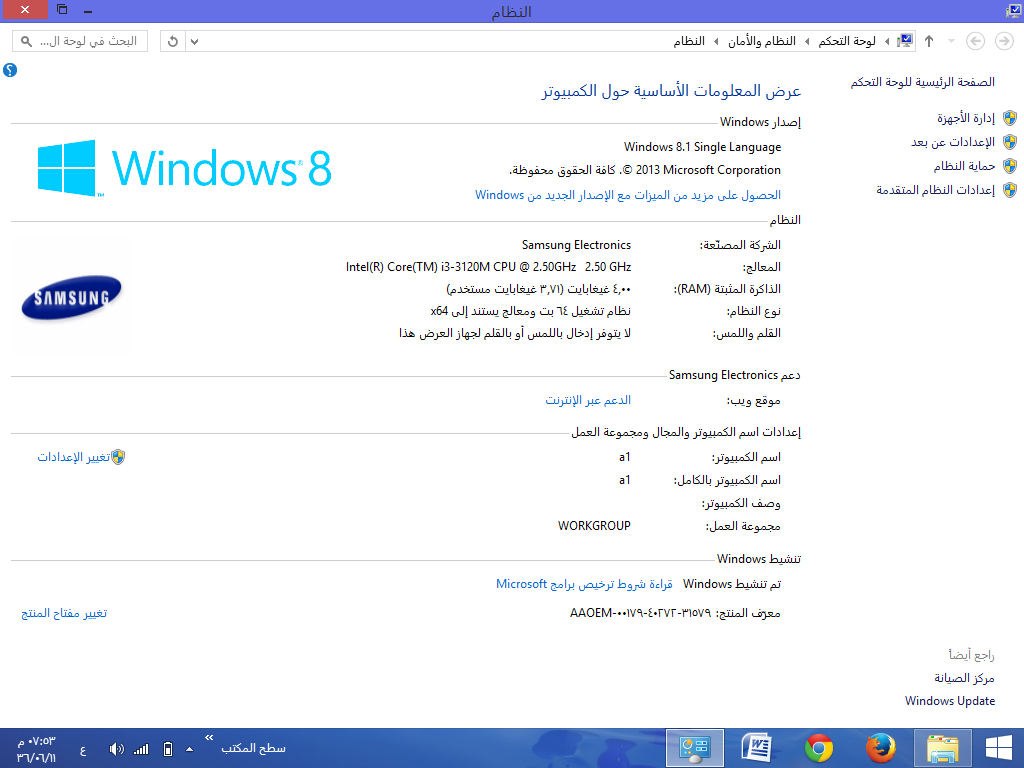This screenshot has width=1024, height=768.
Task: Click تغيير الإعدادات for the computer name
Action: pyautogui.click(x=73, y=457)
